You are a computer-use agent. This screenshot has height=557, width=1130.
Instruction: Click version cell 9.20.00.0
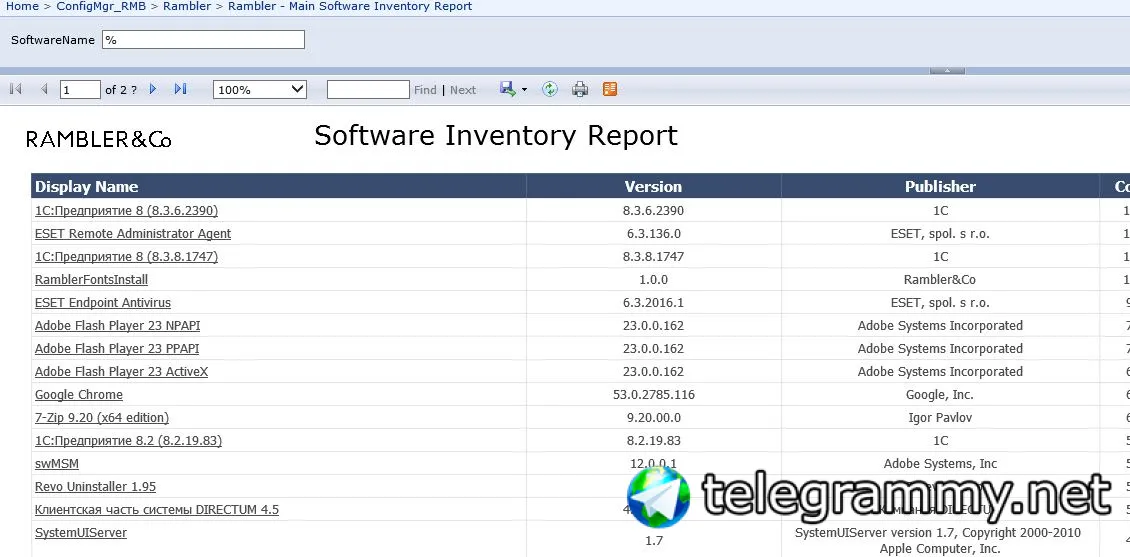click(652, 418)
